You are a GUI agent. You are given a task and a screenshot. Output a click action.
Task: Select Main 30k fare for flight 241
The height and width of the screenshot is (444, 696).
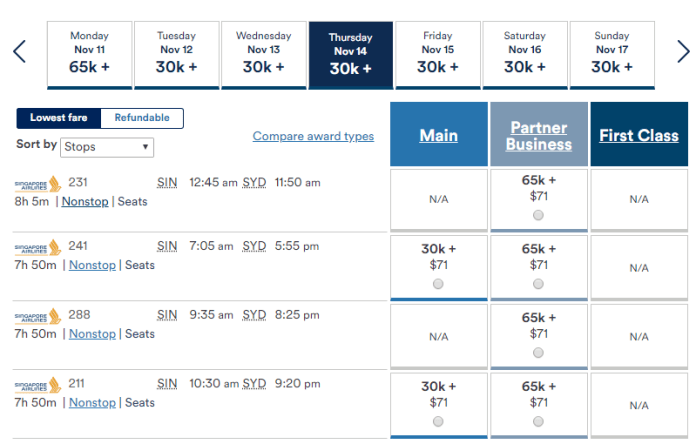(x=438, y=283)
